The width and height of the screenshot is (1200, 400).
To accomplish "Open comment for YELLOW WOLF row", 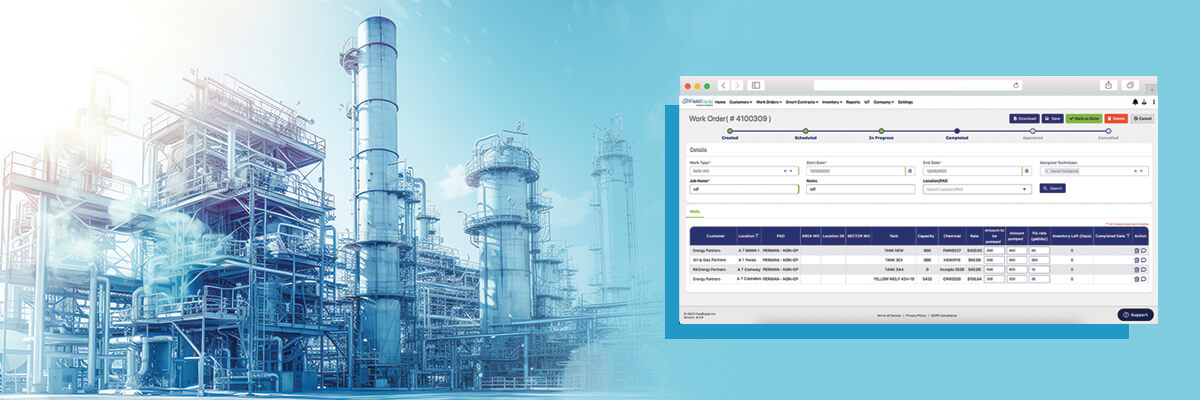I will (1143, 279).
